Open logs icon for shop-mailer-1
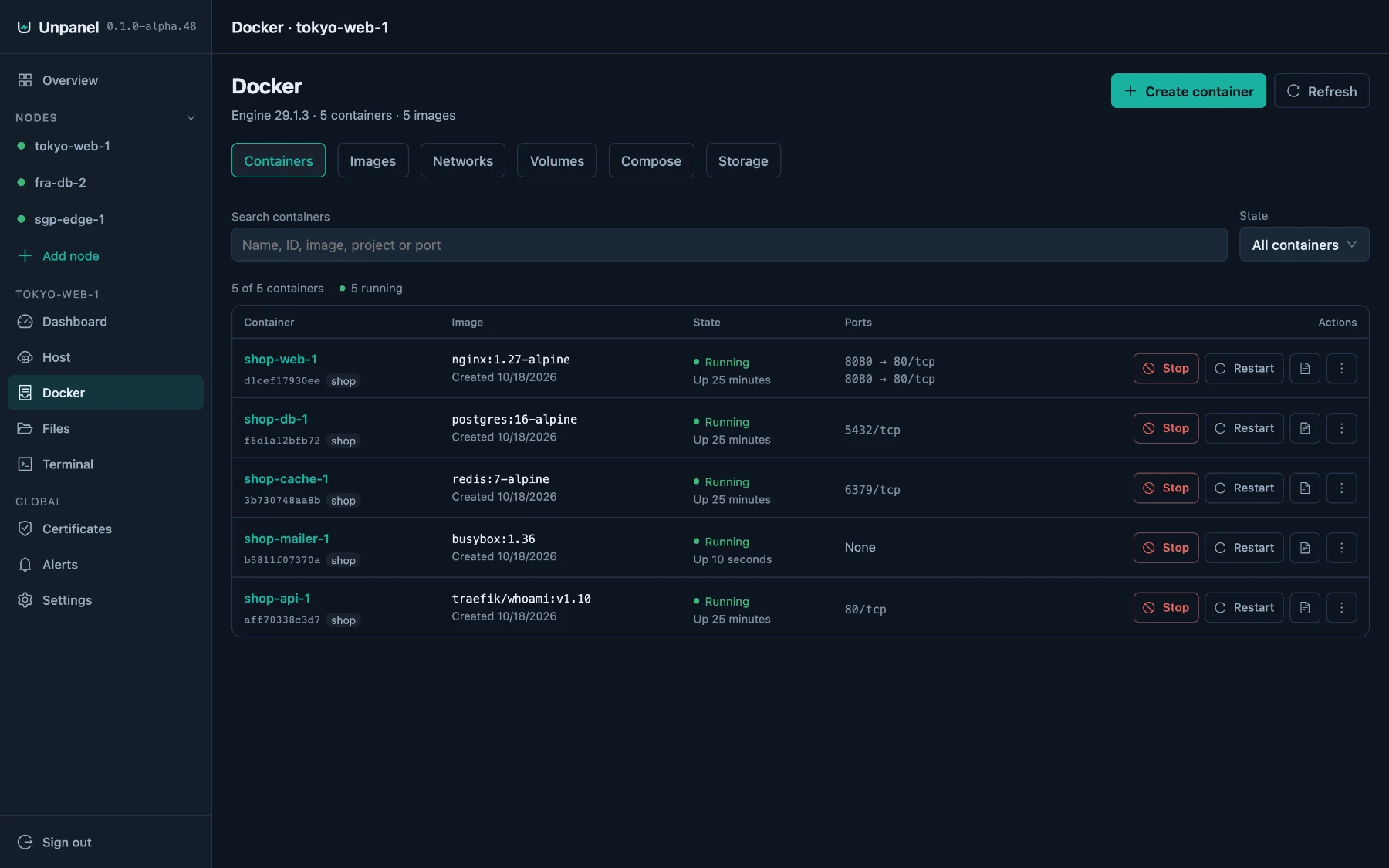The height and width of the screenshot is (868, 1389). [x=1305, y=548]
